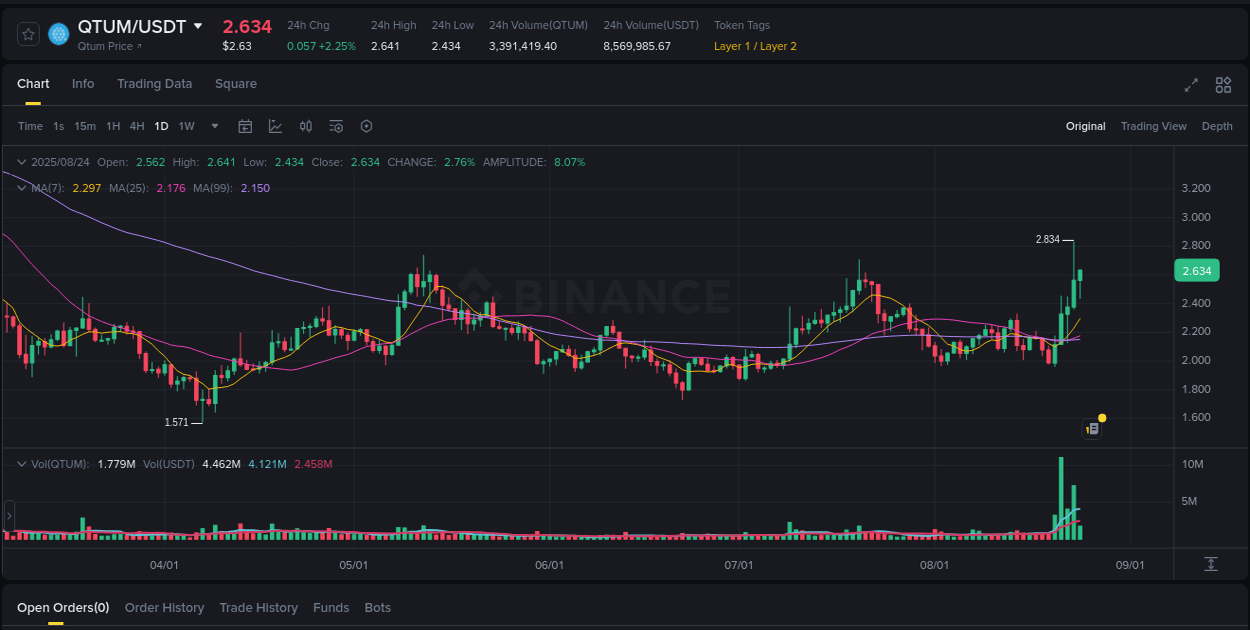Switch chart view to Trading View

(1153, 126)
